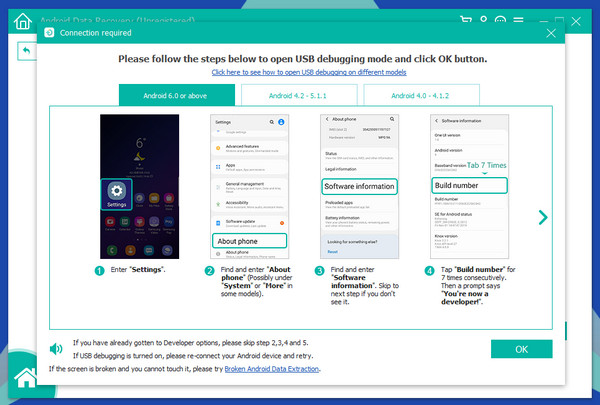600x405 pixels.
Task: Open the hamburger menu in the title bar
Action: pos(518,19)
